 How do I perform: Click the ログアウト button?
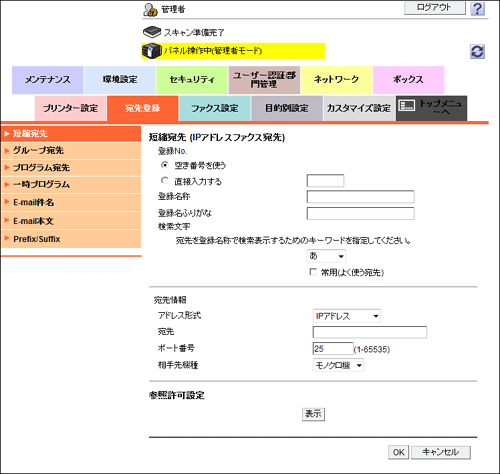tap(434, 7)
